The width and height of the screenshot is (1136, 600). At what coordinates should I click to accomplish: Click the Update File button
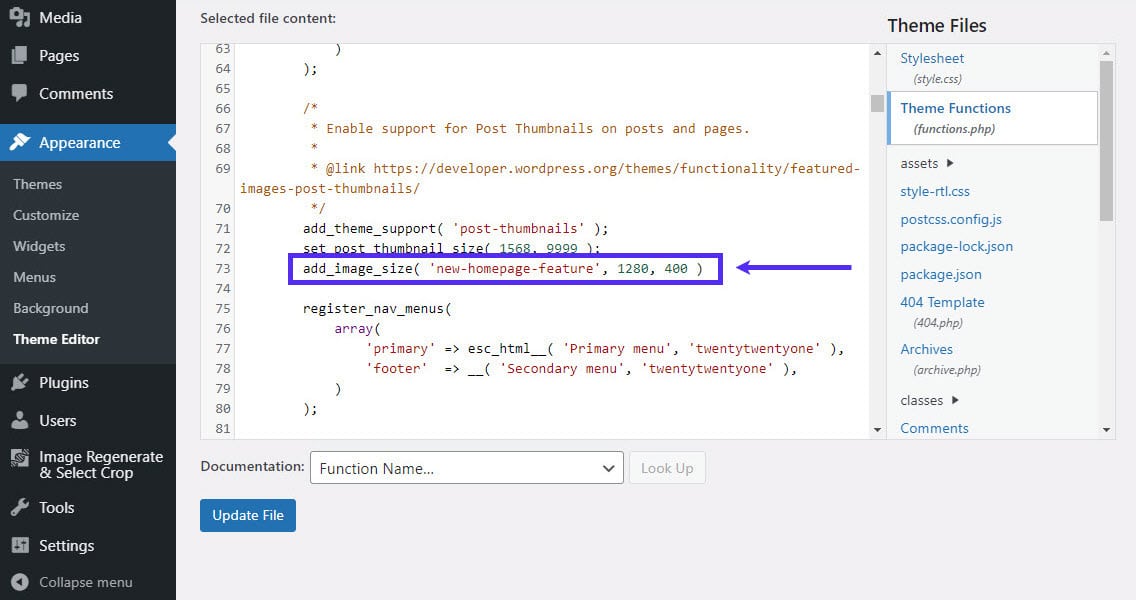click(x=247, y=515)
